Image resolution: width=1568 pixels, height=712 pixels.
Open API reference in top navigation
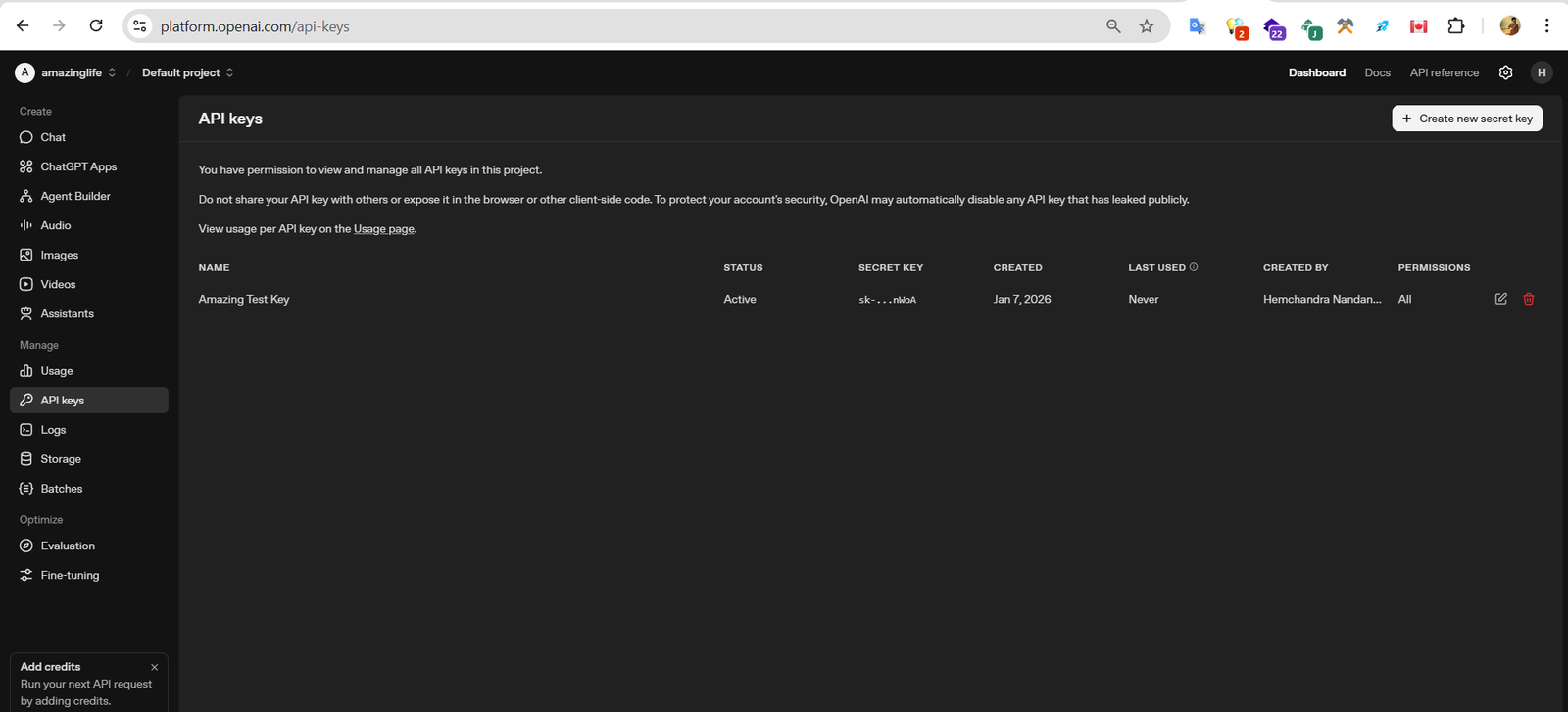click(x=1444, y=72)
